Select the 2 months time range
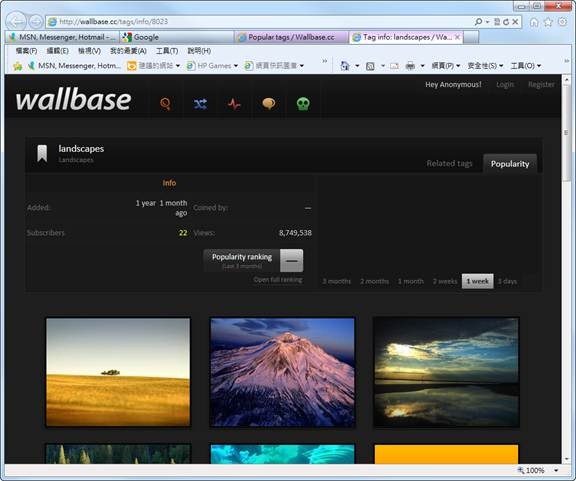This screenshot has height=481, width=576. click(374, 281)
